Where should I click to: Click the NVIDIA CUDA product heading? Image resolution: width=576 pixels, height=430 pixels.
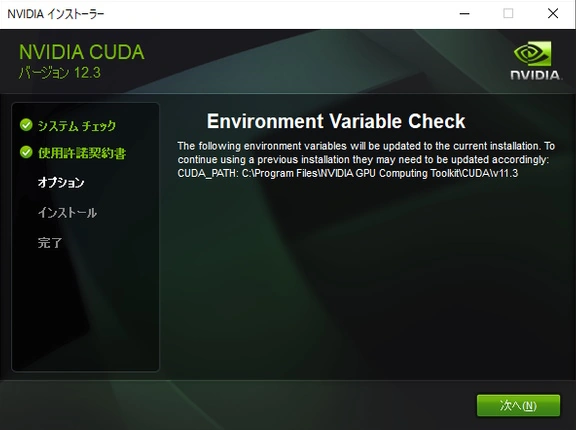(x=82, y=52)
